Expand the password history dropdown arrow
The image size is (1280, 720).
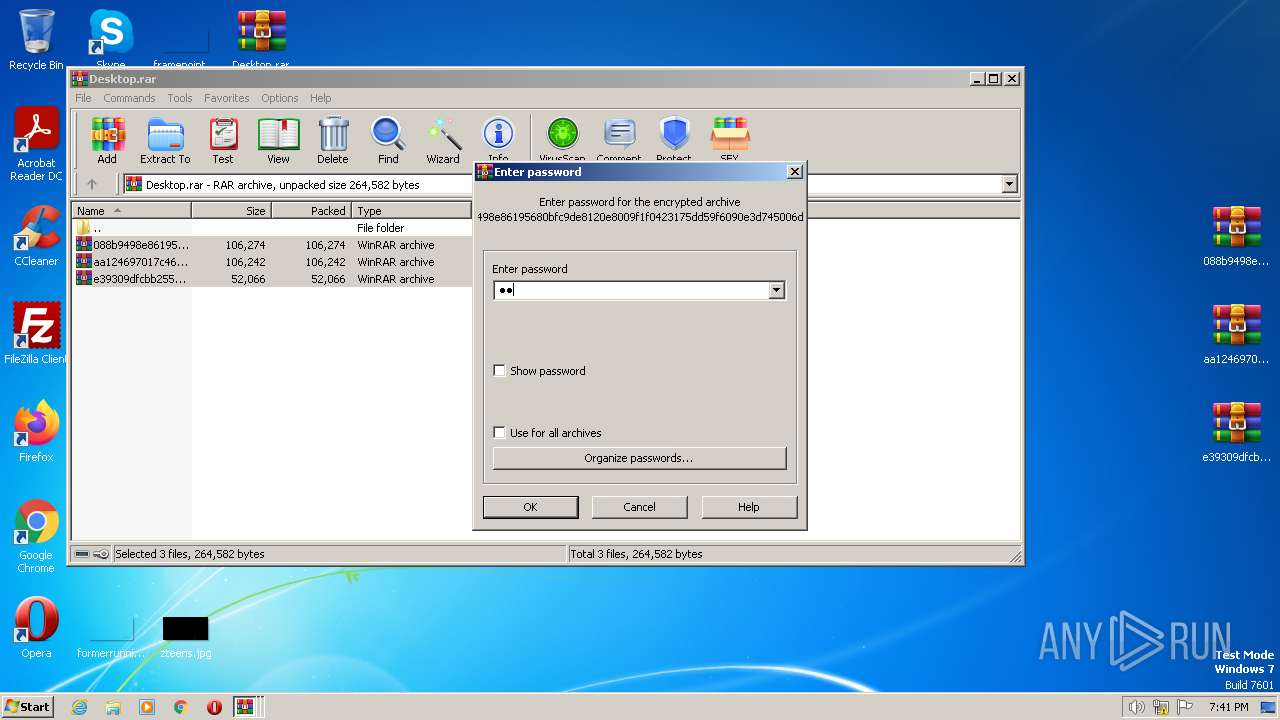click(x=776, y=290)
